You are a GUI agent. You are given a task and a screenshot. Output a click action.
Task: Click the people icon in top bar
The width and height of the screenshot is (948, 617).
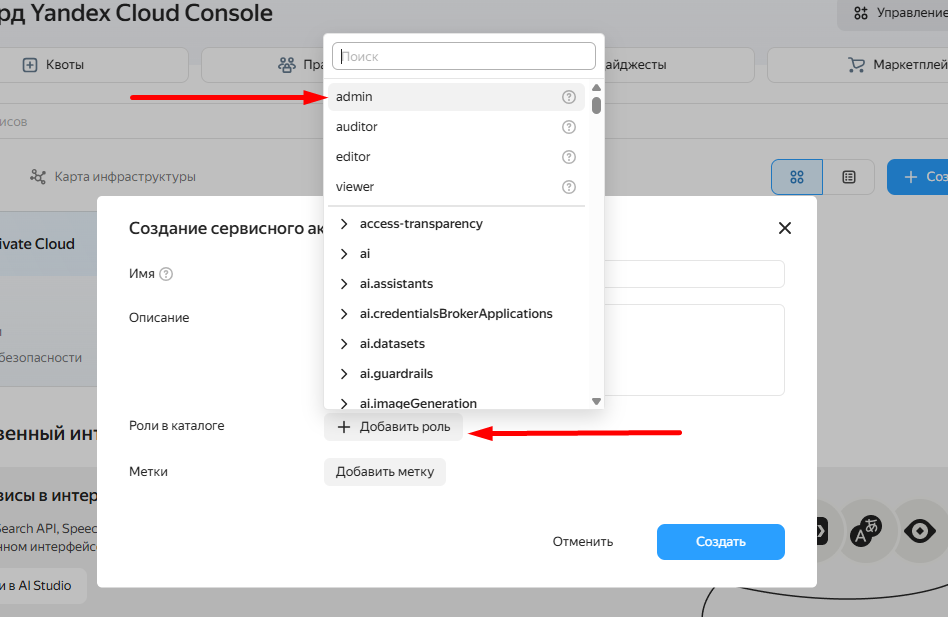(x=287, y=65)
